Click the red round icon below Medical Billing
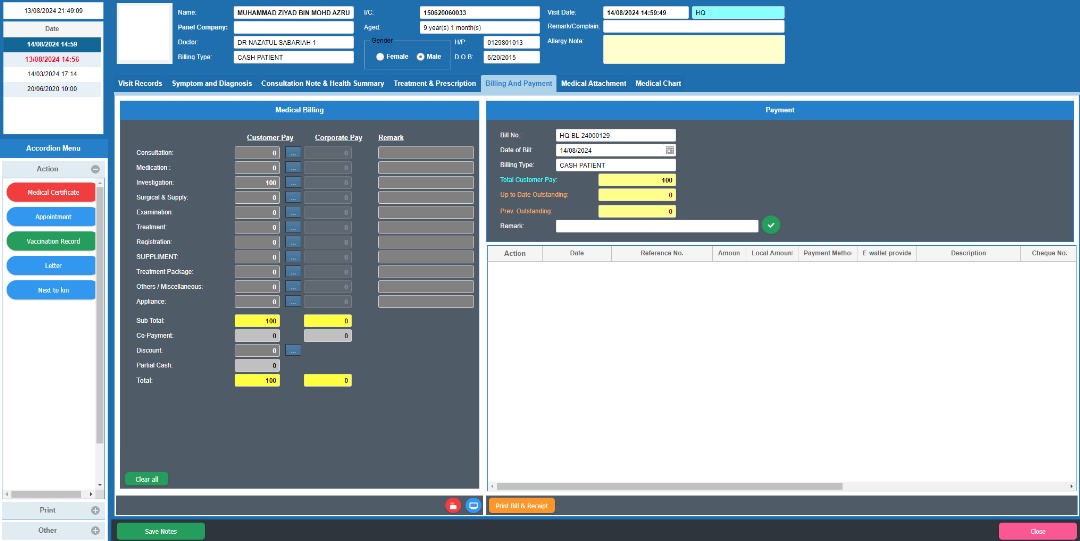 [x=453, y=506]
